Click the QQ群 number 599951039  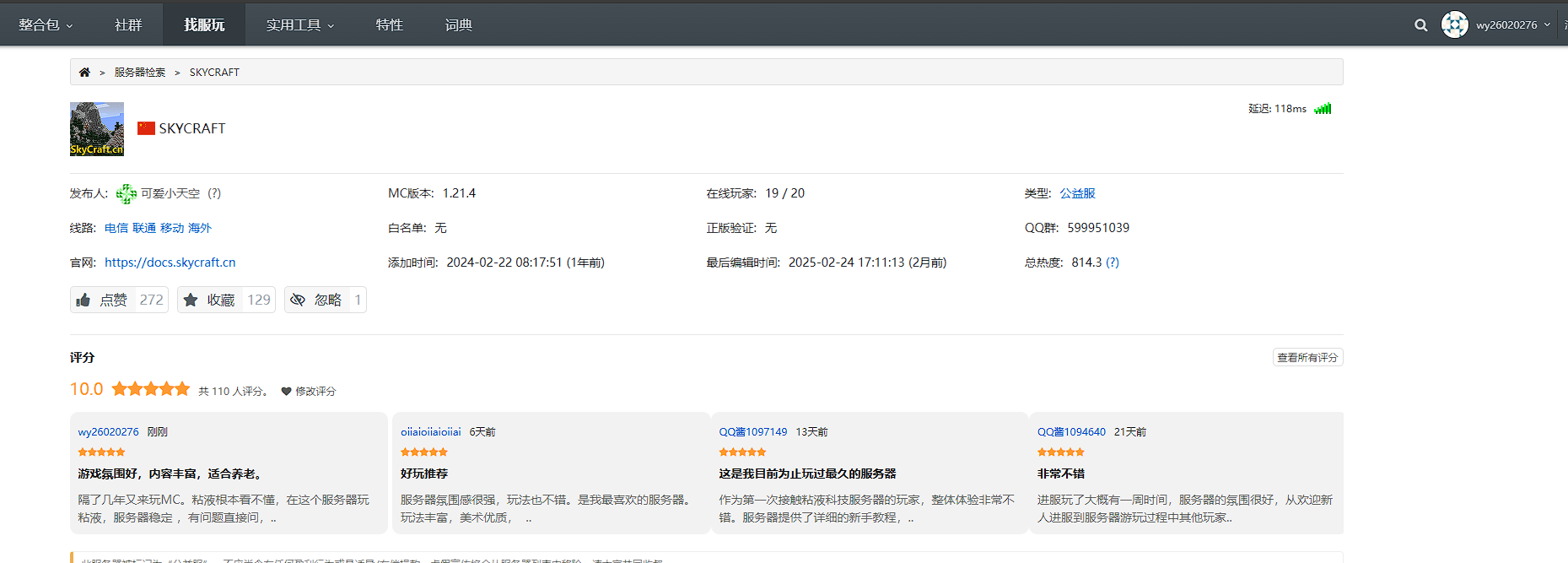tap(1098, 228)
